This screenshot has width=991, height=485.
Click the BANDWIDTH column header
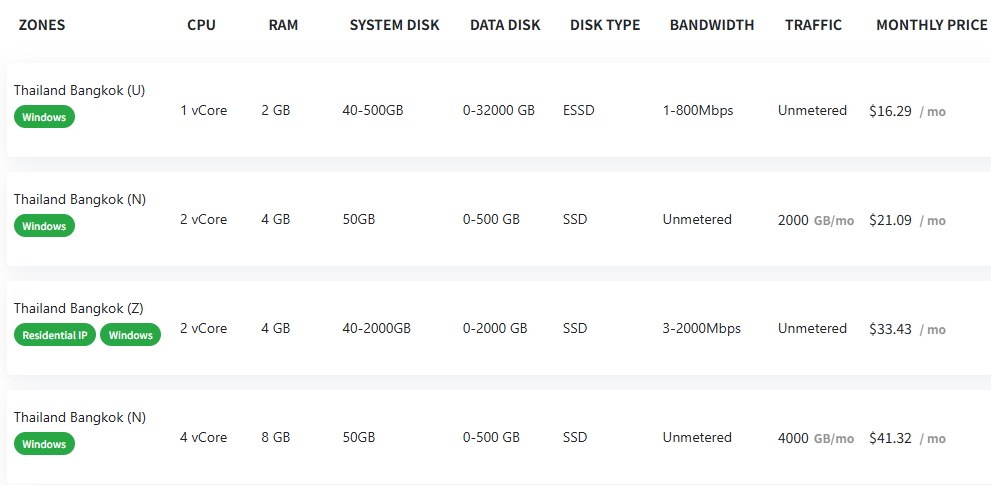pos(712,25)
